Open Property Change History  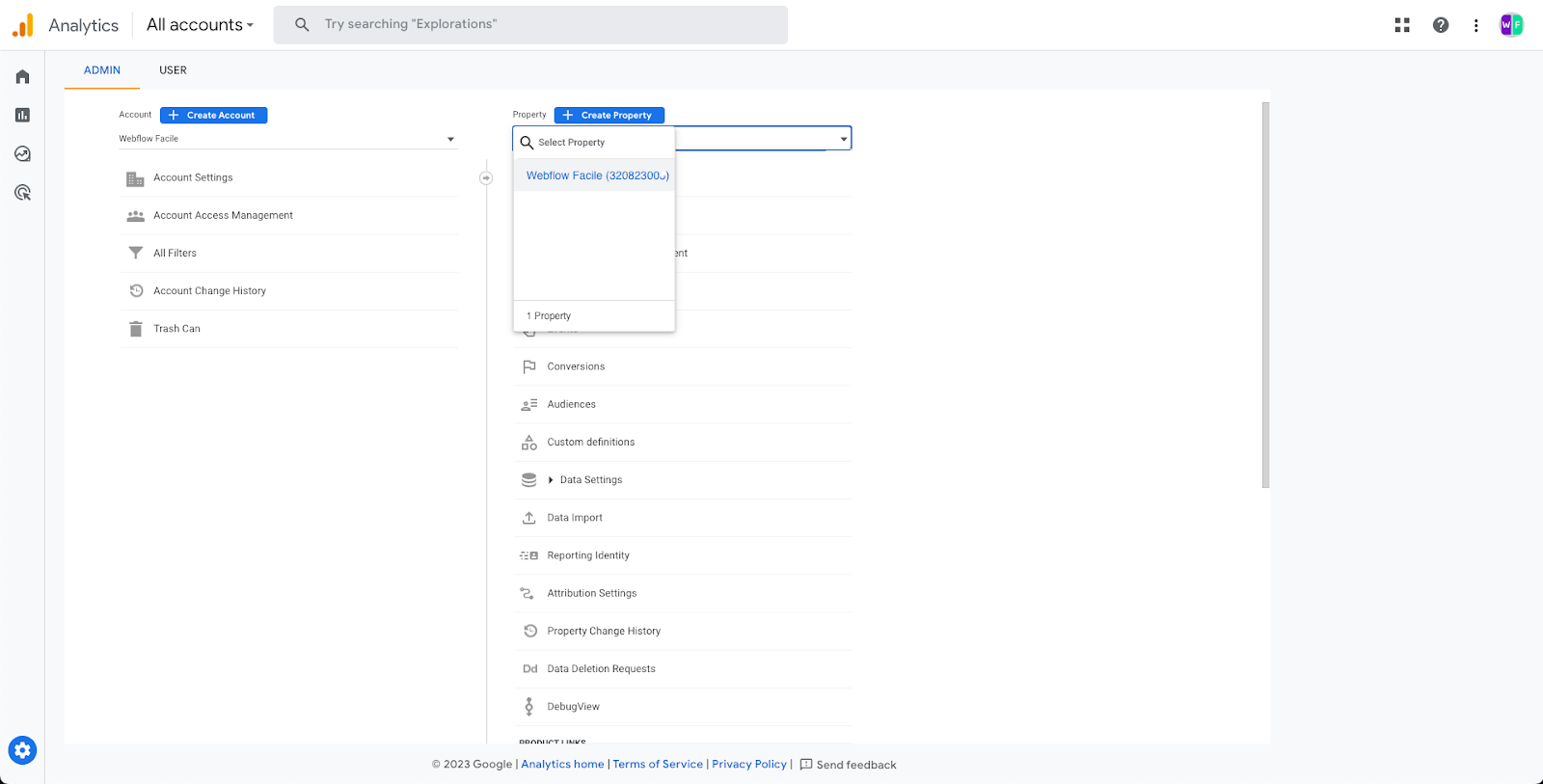(x=604, y=631)
